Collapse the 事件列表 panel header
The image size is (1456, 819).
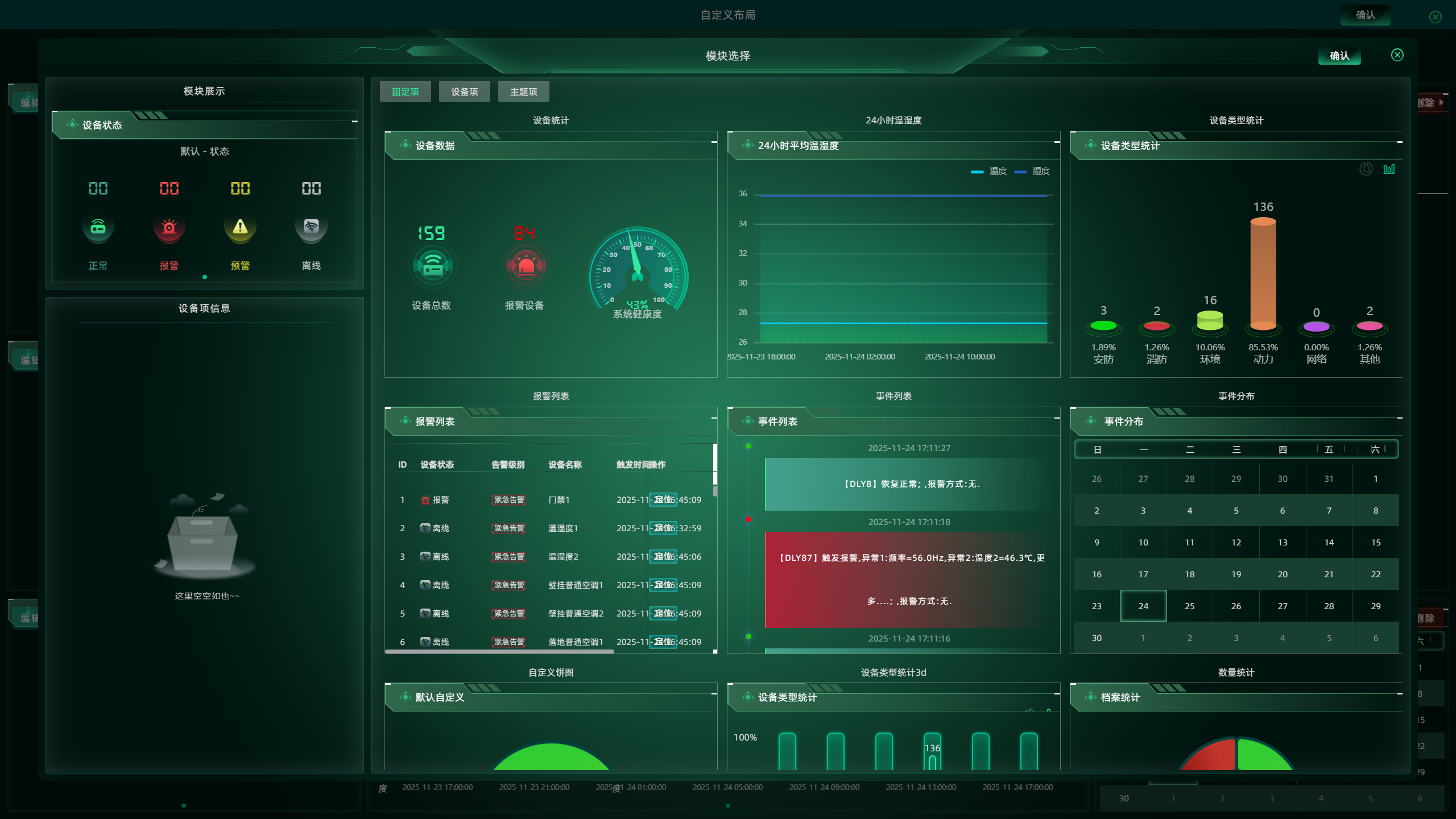point(1057,418)
